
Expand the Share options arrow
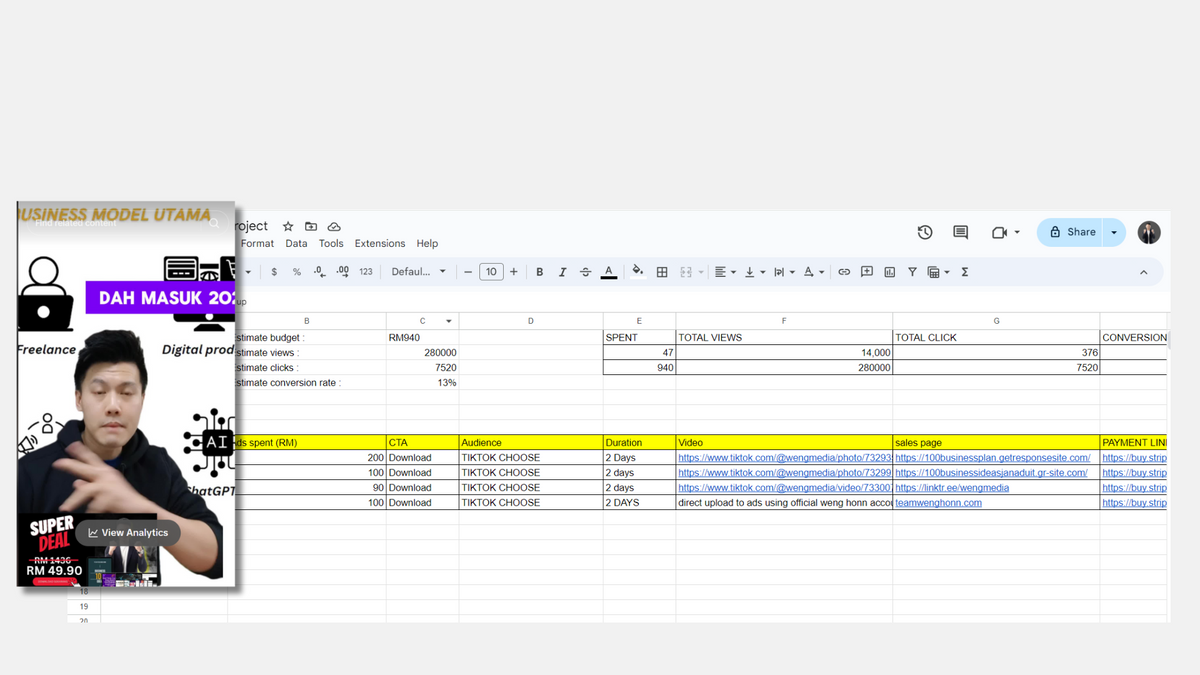(1114, 232)
